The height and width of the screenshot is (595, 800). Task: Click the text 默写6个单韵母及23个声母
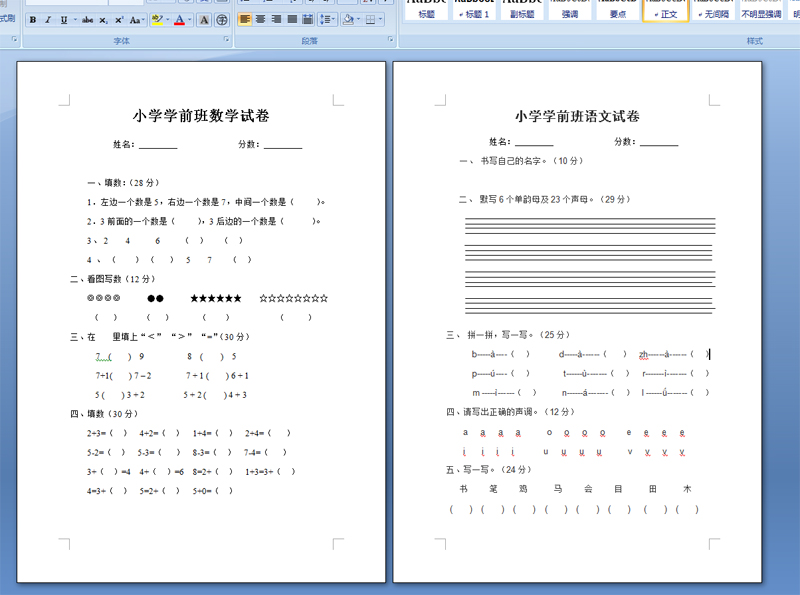(536, 199)
